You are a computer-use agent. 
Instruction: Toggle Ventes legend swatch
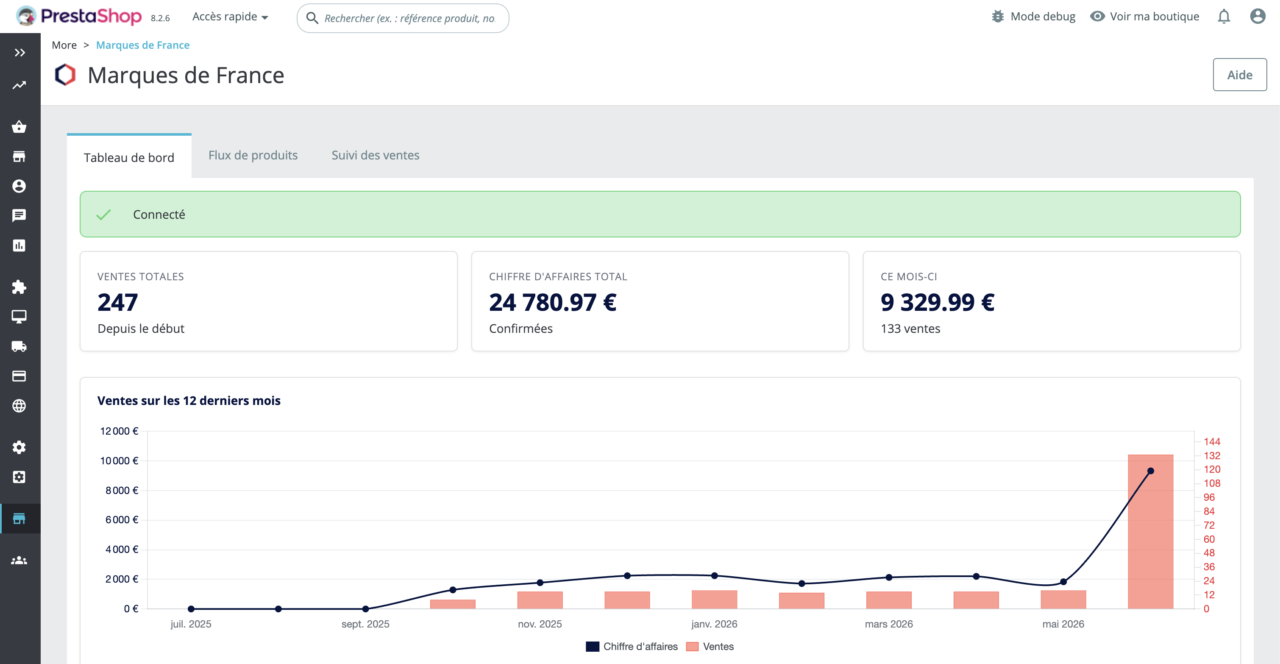coord(693,646)
